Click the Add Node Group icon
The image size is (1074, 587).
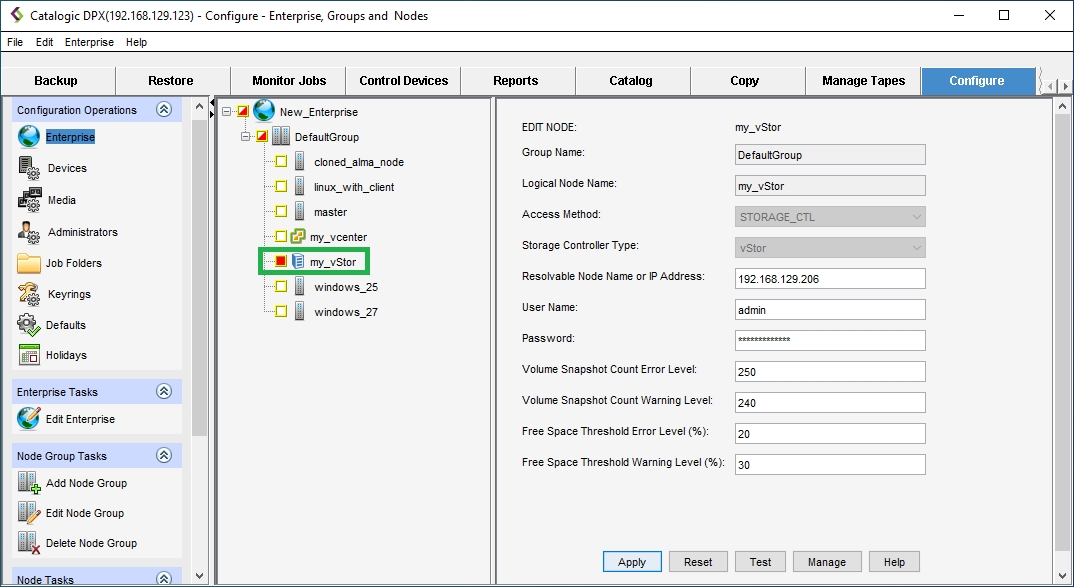[29, 483]
